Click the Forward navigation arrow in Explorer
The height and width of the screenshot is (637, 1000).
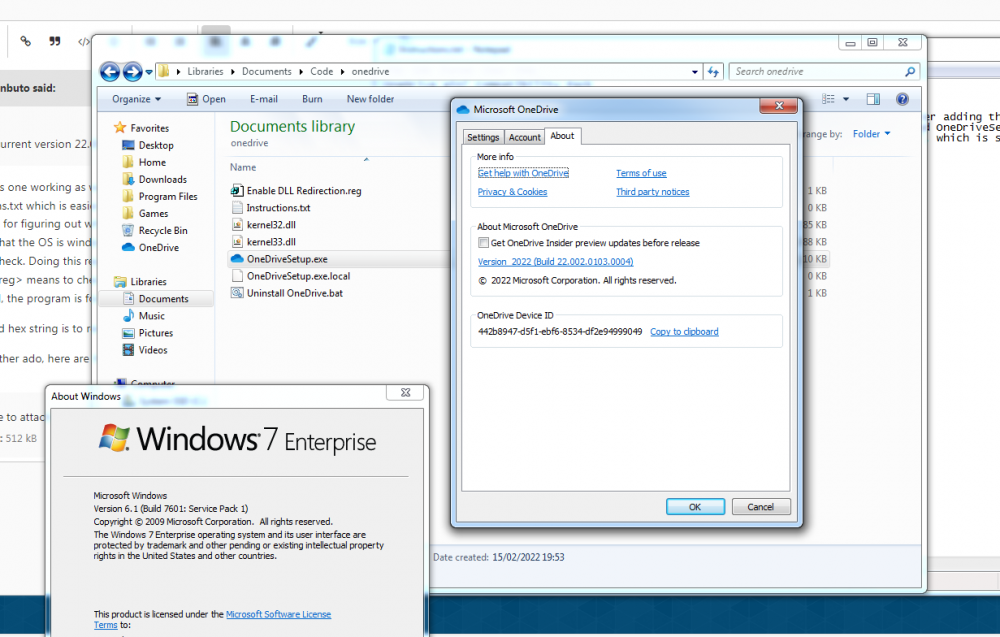[132, 72]
